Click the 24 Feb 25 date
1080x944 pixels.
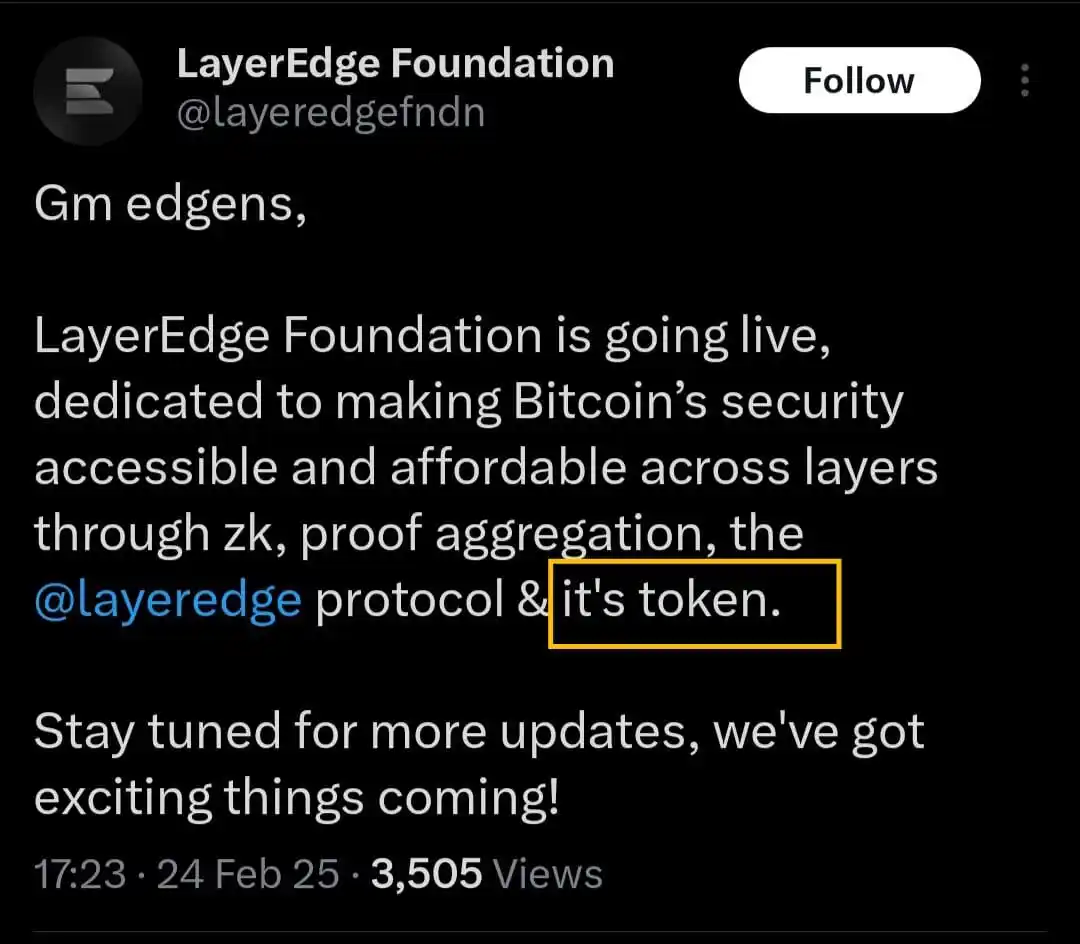[249, 874]
